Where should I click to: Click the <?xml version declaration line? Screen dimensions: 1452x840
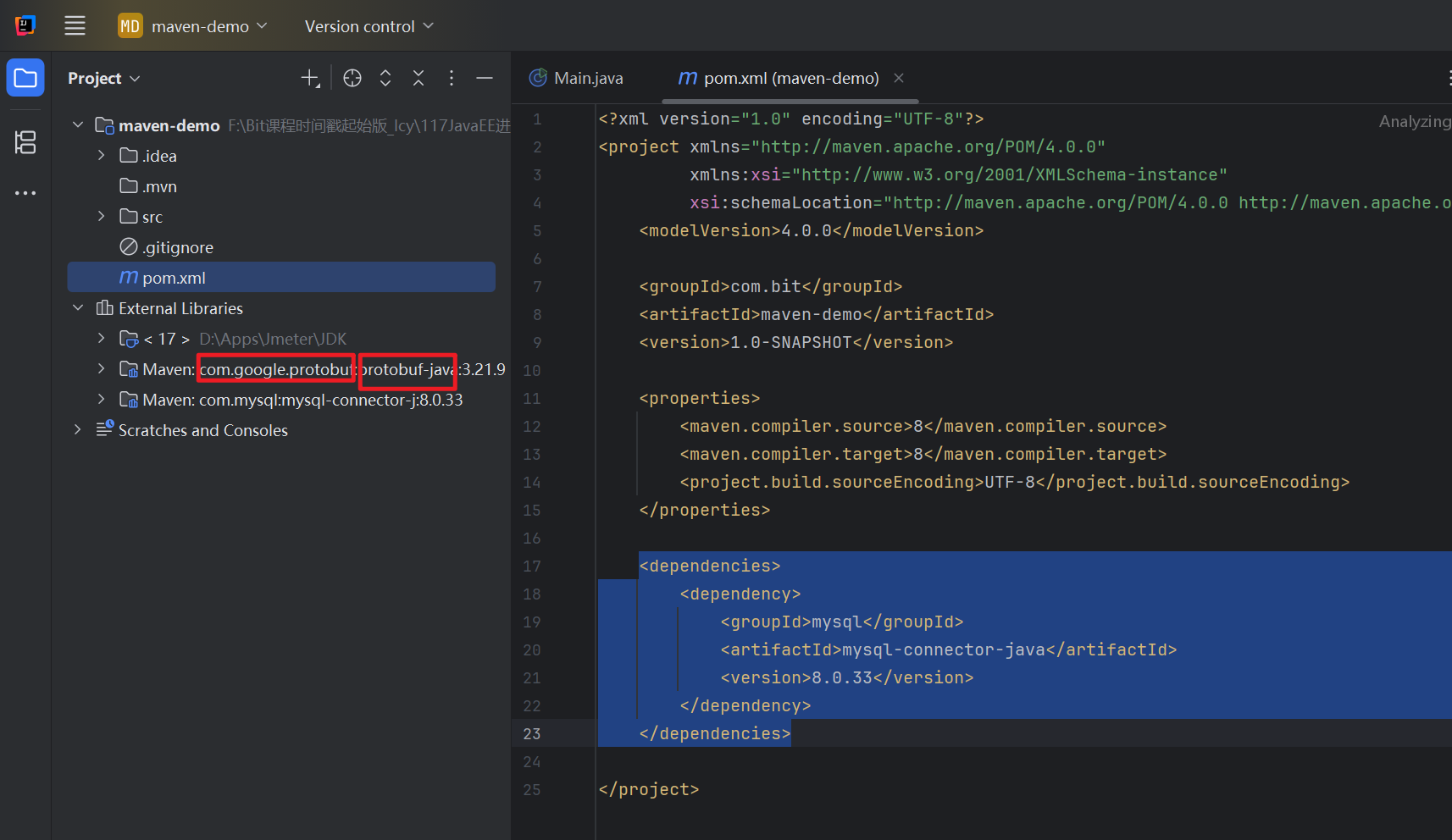click(x=791, y=119)
